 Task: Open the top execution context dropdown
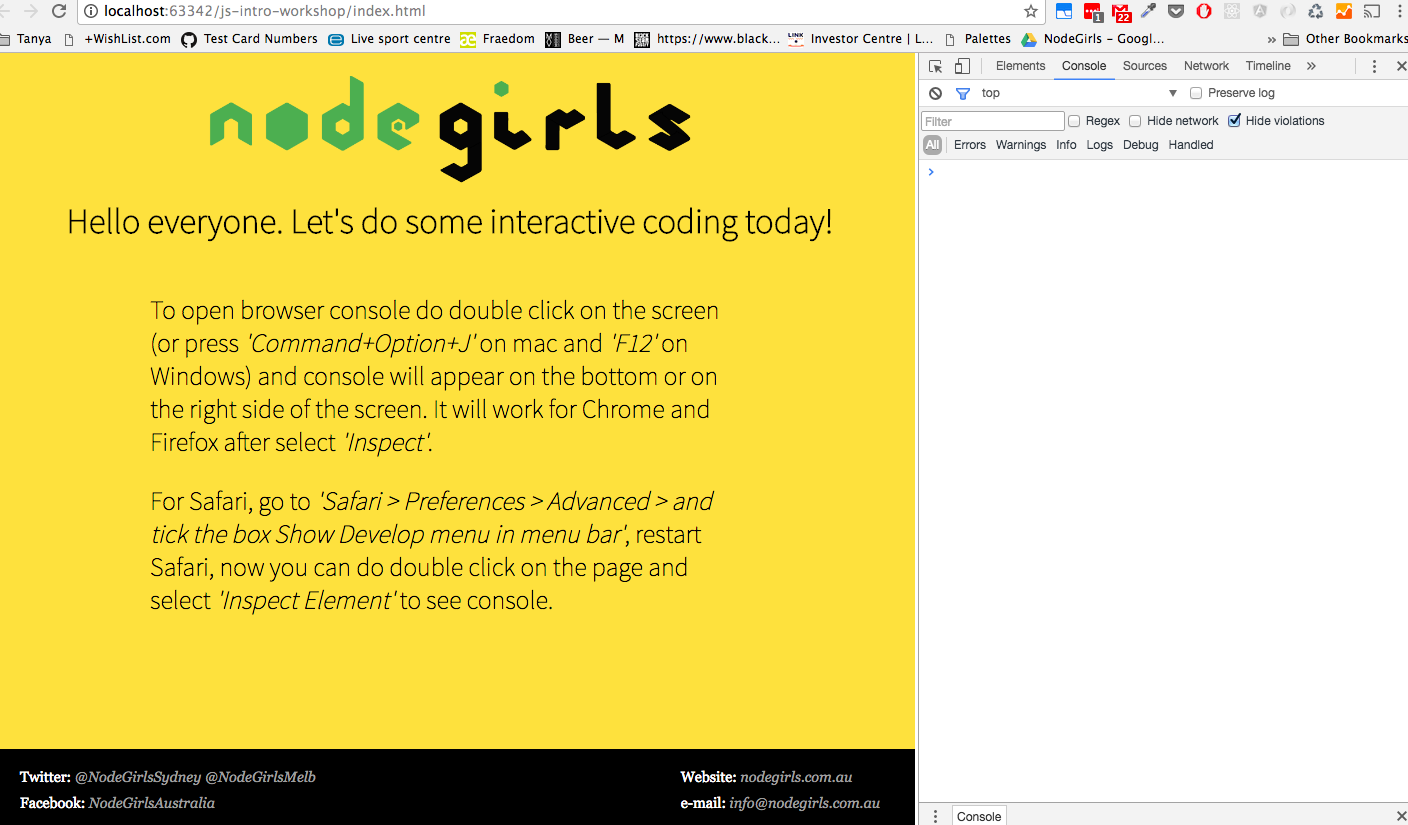pyautogui.click(x=1079, y=93)
